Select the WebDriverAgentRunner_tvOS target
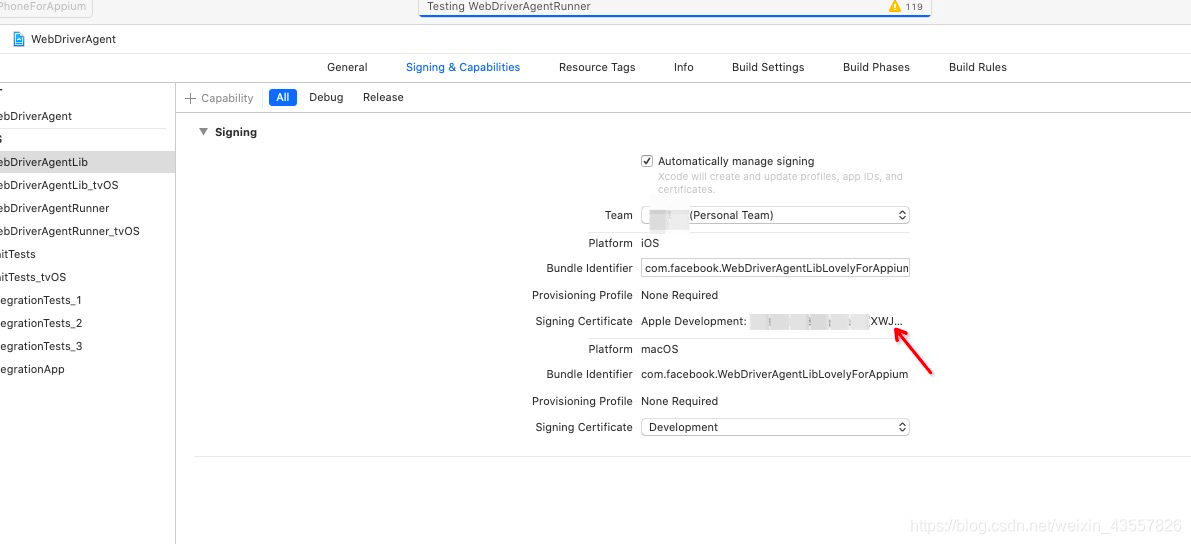The height and width of the screenshot is (544, 1191). (x=87, y=231)
